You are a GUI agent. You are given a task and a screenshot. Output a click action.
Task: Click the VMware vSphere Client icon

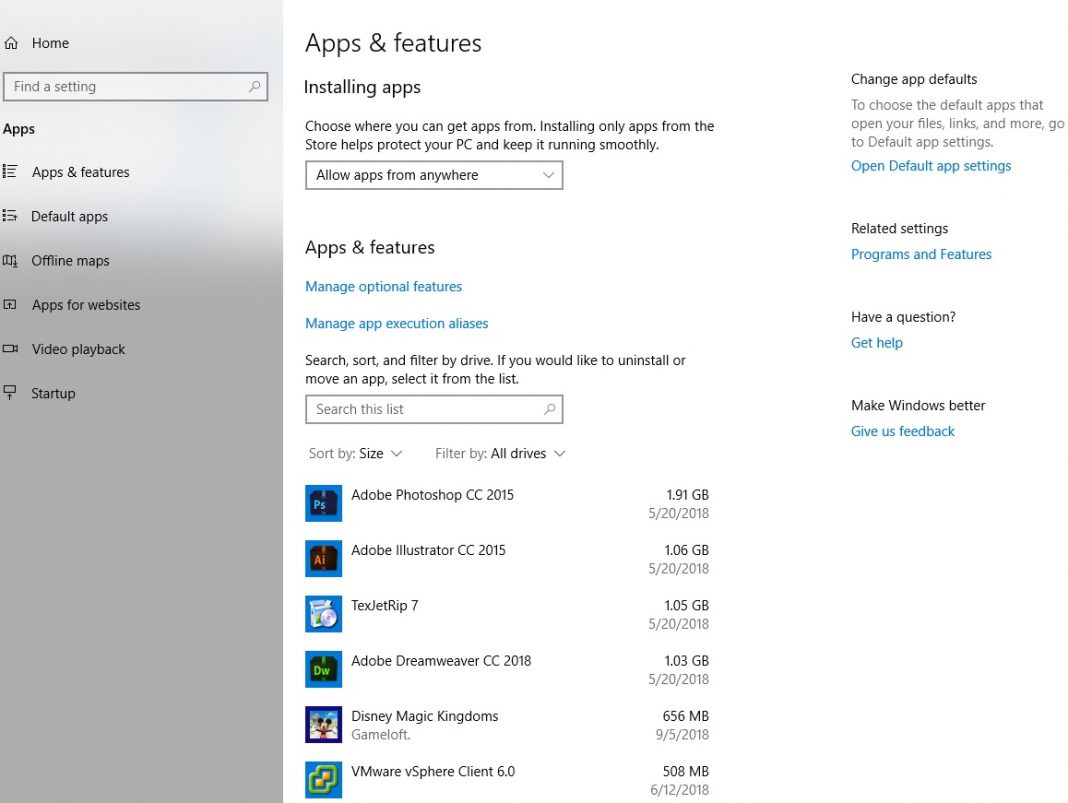coord(323,780)
